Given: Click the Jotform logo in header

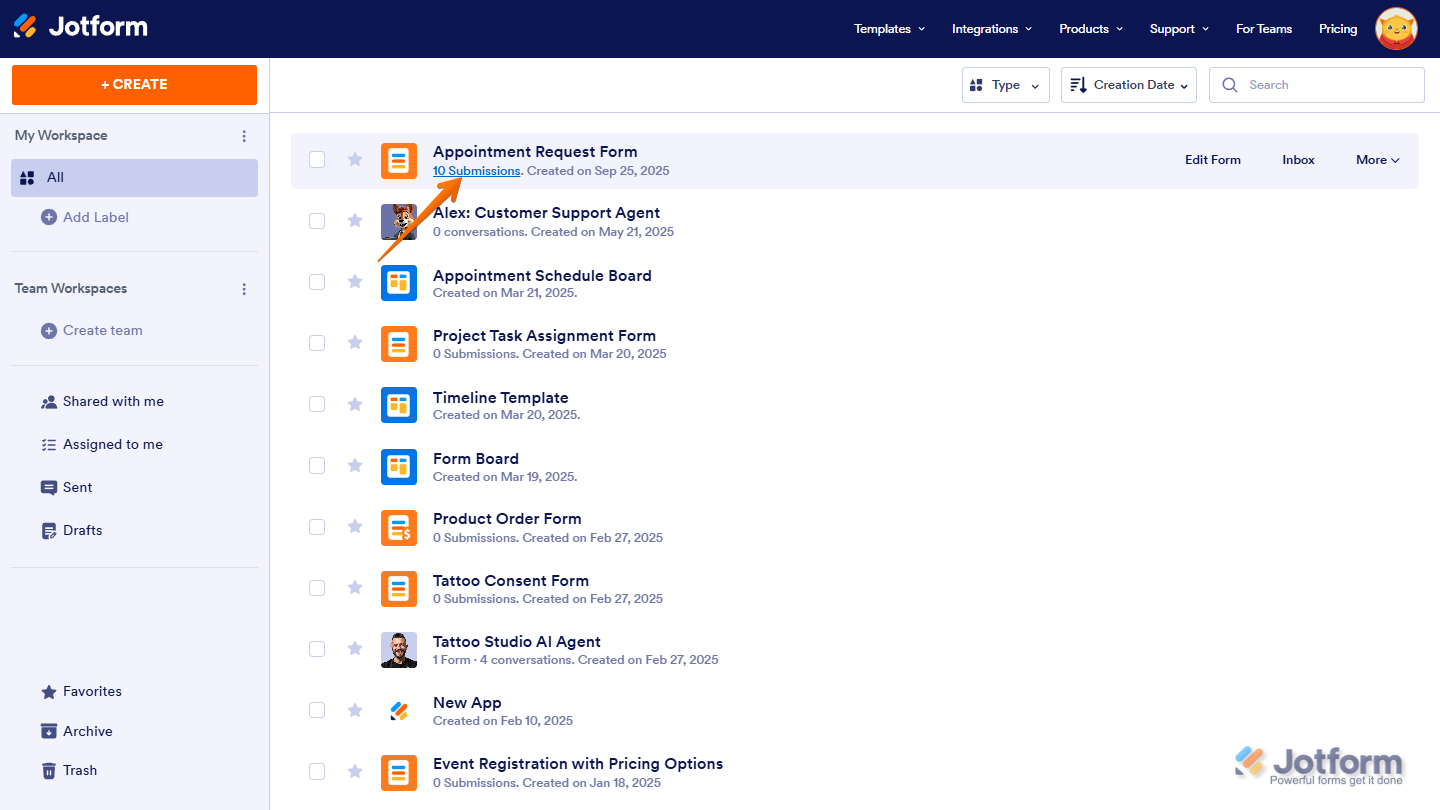Looking at the screenshot, I should click(80, 27).
